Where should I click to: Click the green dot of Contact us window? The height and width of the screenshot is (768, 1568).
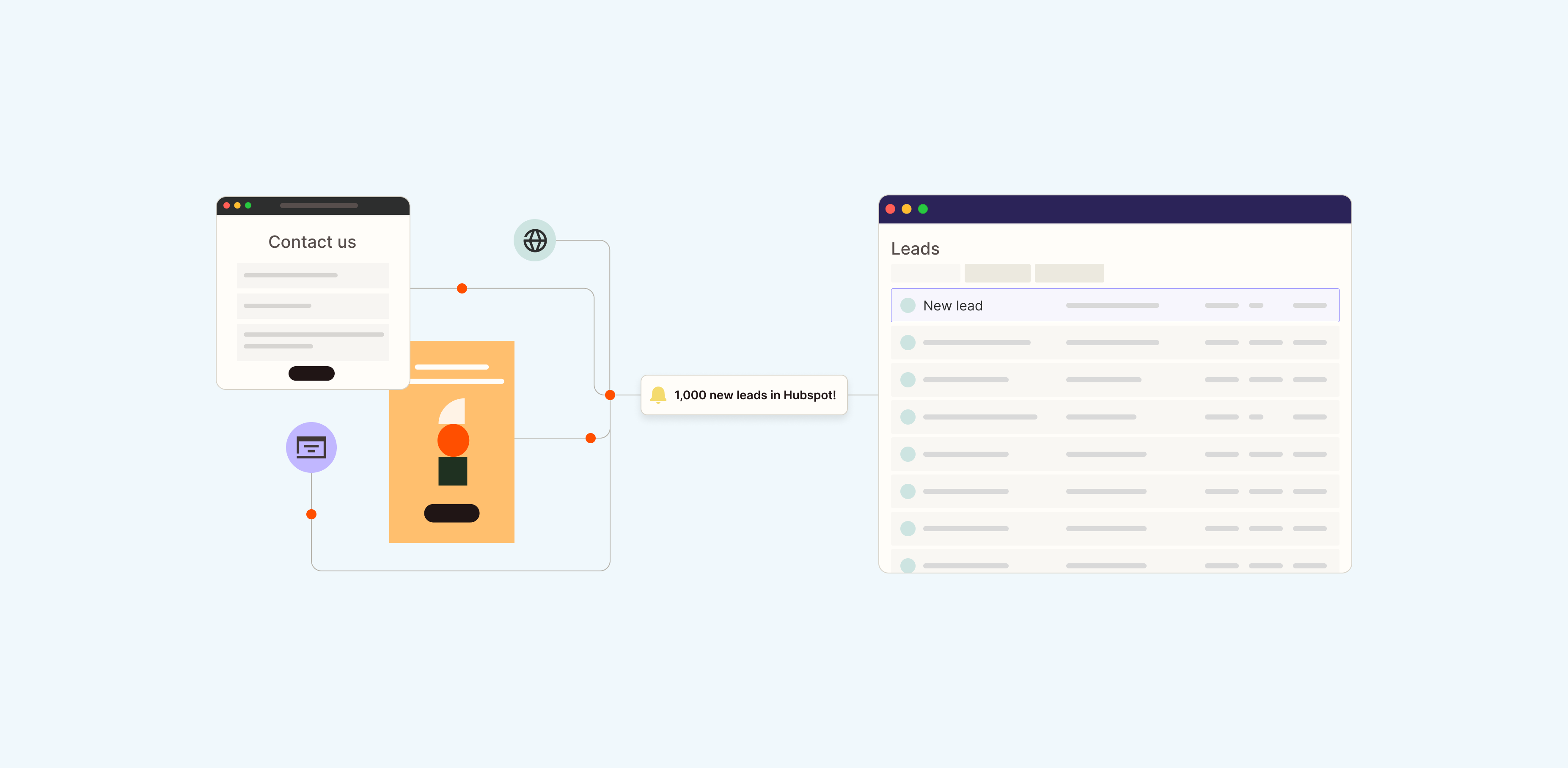pos(248,206)
